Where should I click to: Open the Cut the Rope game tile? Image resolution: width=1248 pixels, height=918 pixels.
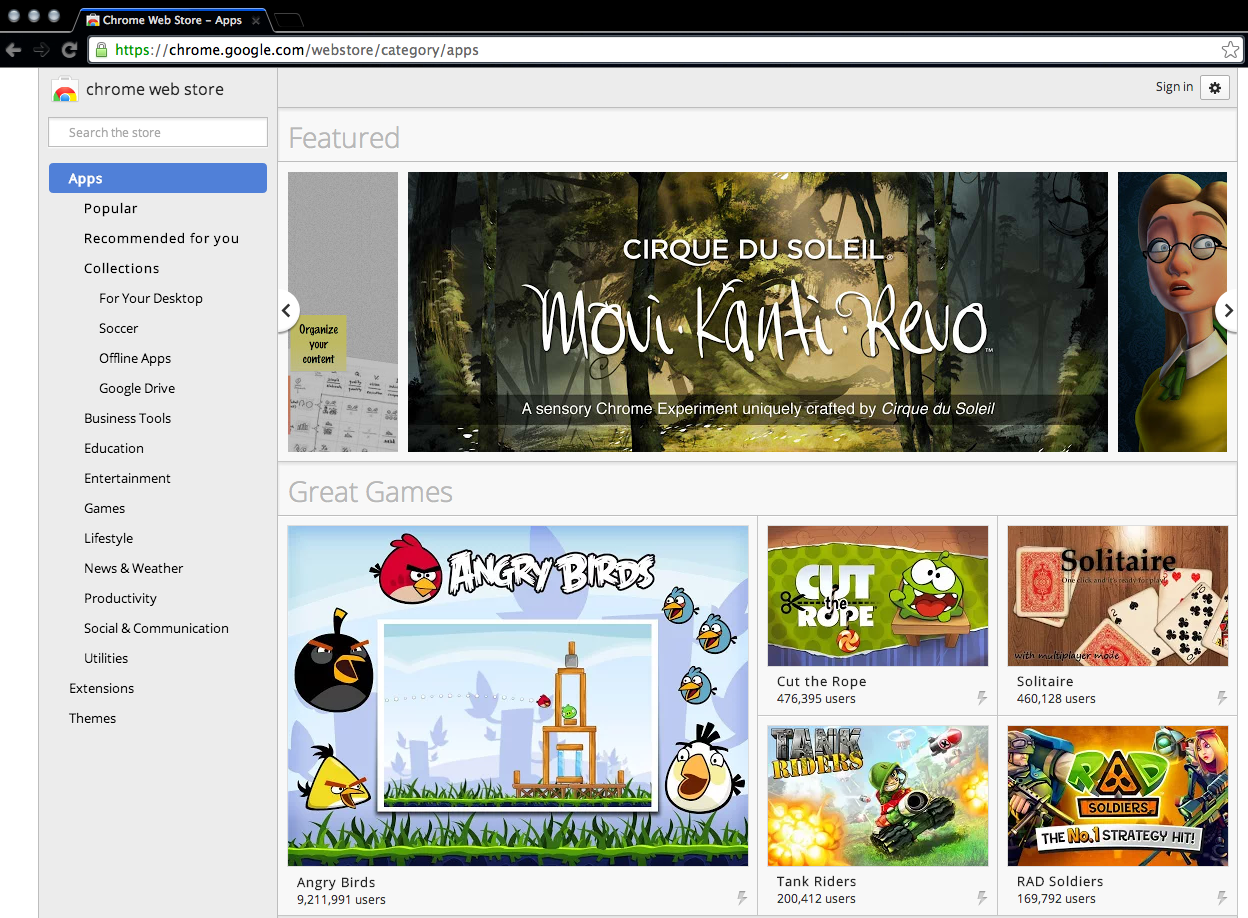(877, 615)
